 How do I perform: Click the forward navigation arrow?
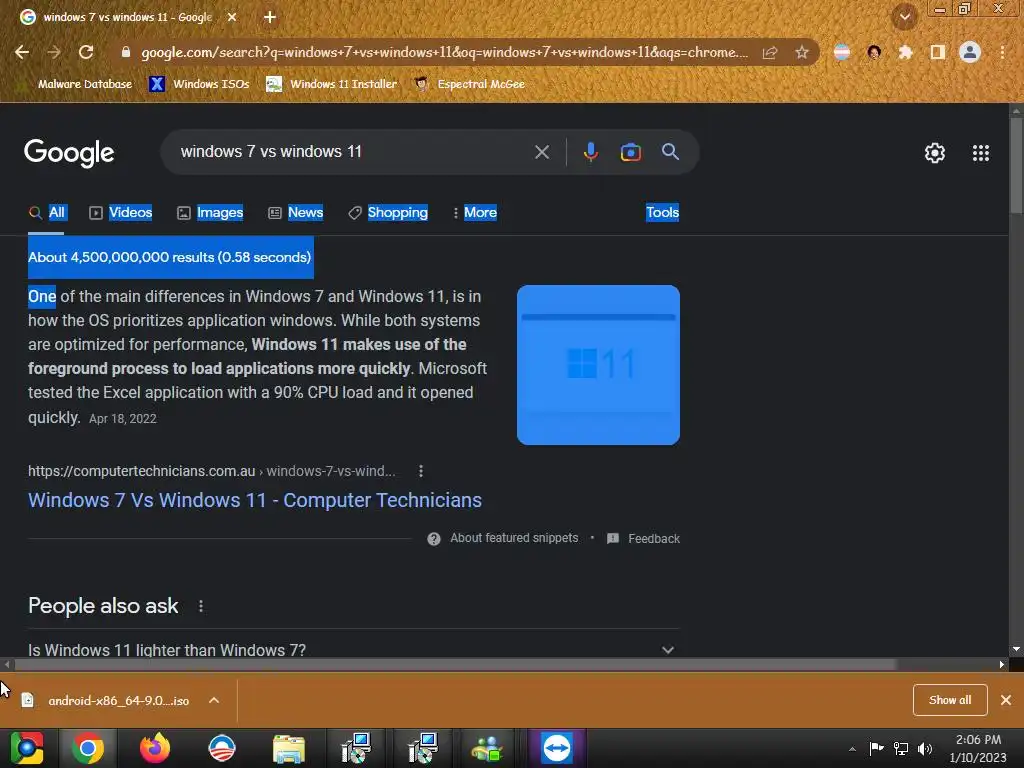pyautogui.click(x=54, y=52)
